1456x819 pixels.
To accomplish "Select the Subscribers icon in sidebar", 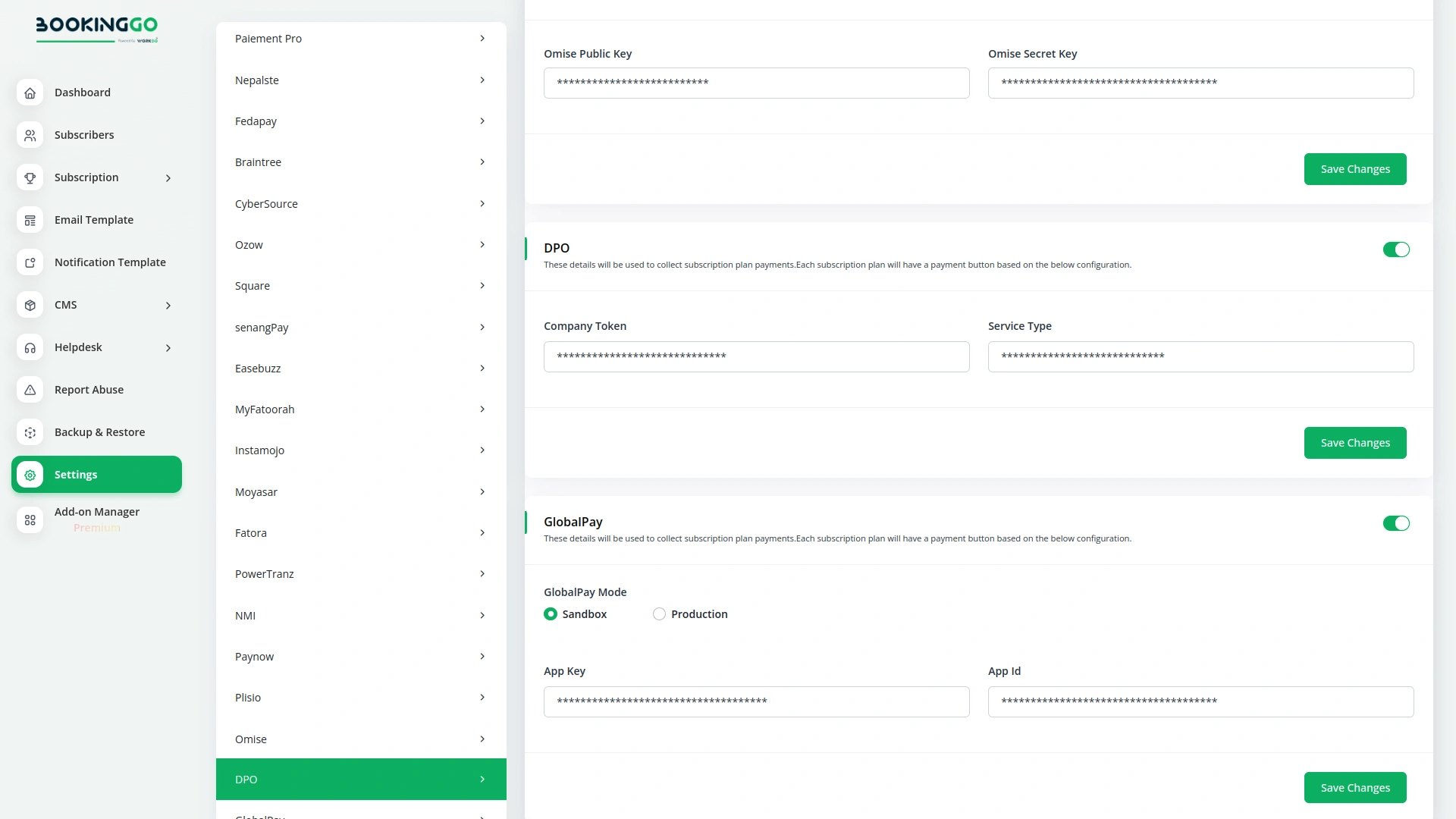I will pos(30,135).
